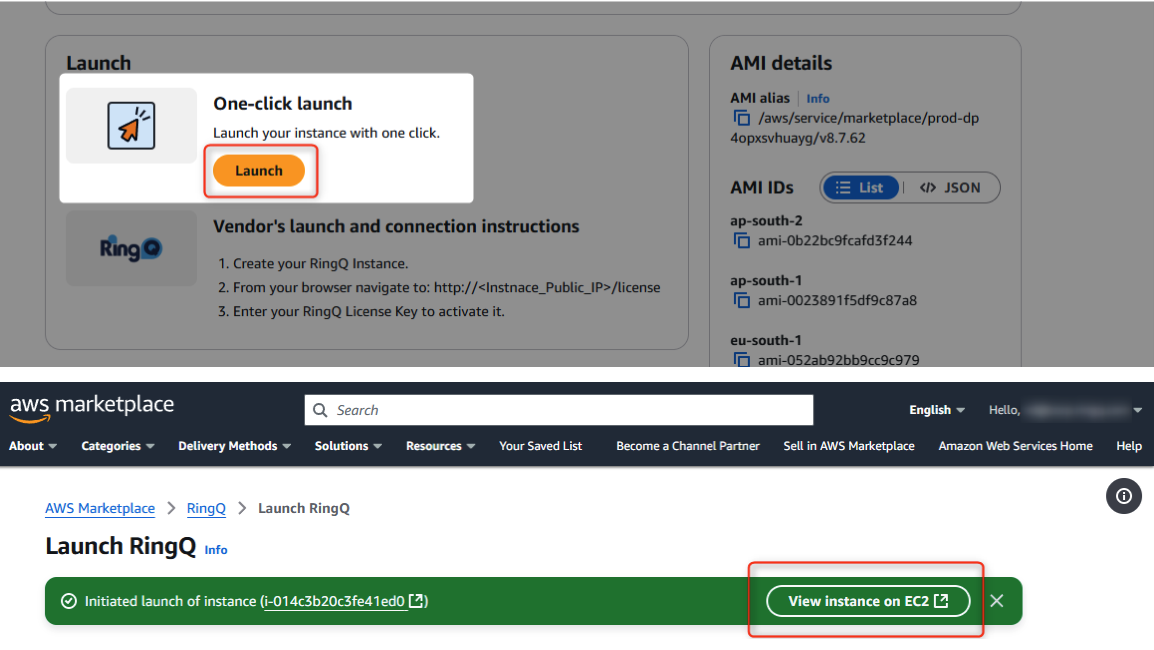This screenshot has height=650, width=1154.
Task: Click the orange Launch button
Action: [x=259, y=170]
